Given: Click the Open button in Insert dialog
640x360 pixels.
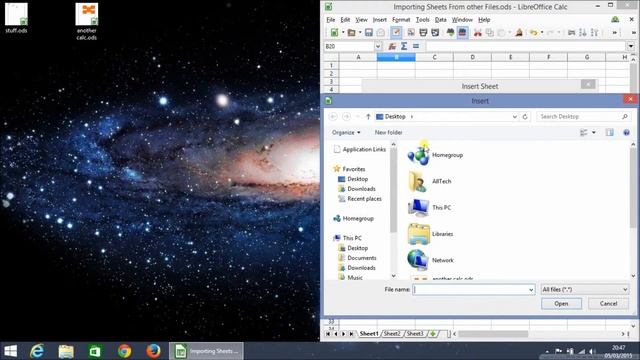Looking at the screenshot, I should pos(561,304).
